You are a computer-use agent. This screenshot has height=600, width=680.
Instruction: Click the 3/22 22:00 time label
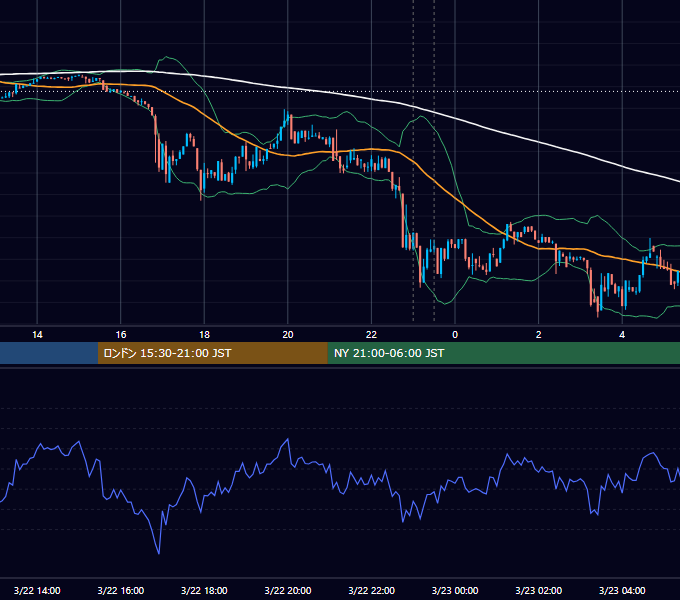point(372,590)
